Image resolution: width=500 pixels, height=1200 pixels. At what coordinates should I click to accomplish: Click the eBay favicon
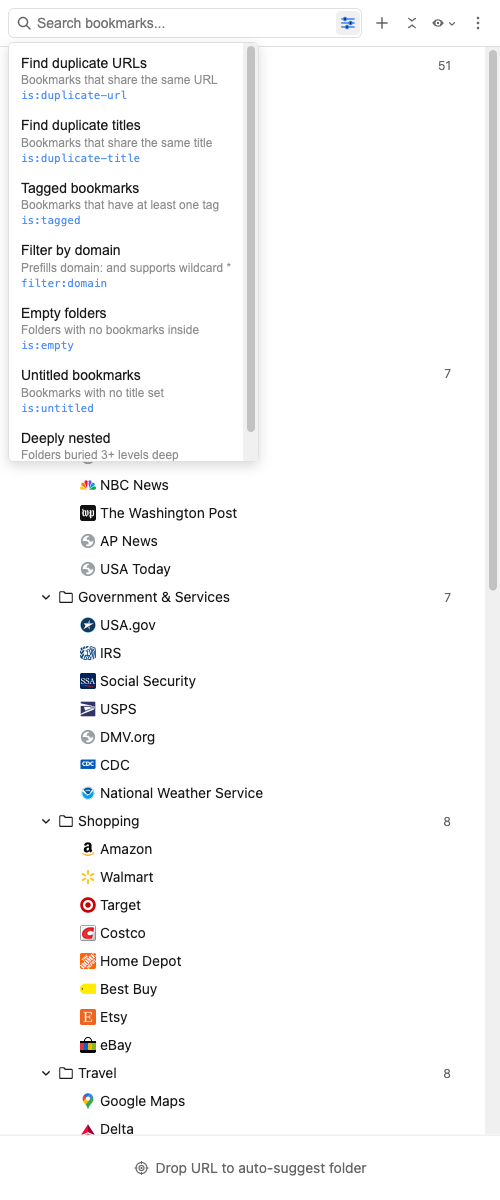(88, 1045)
